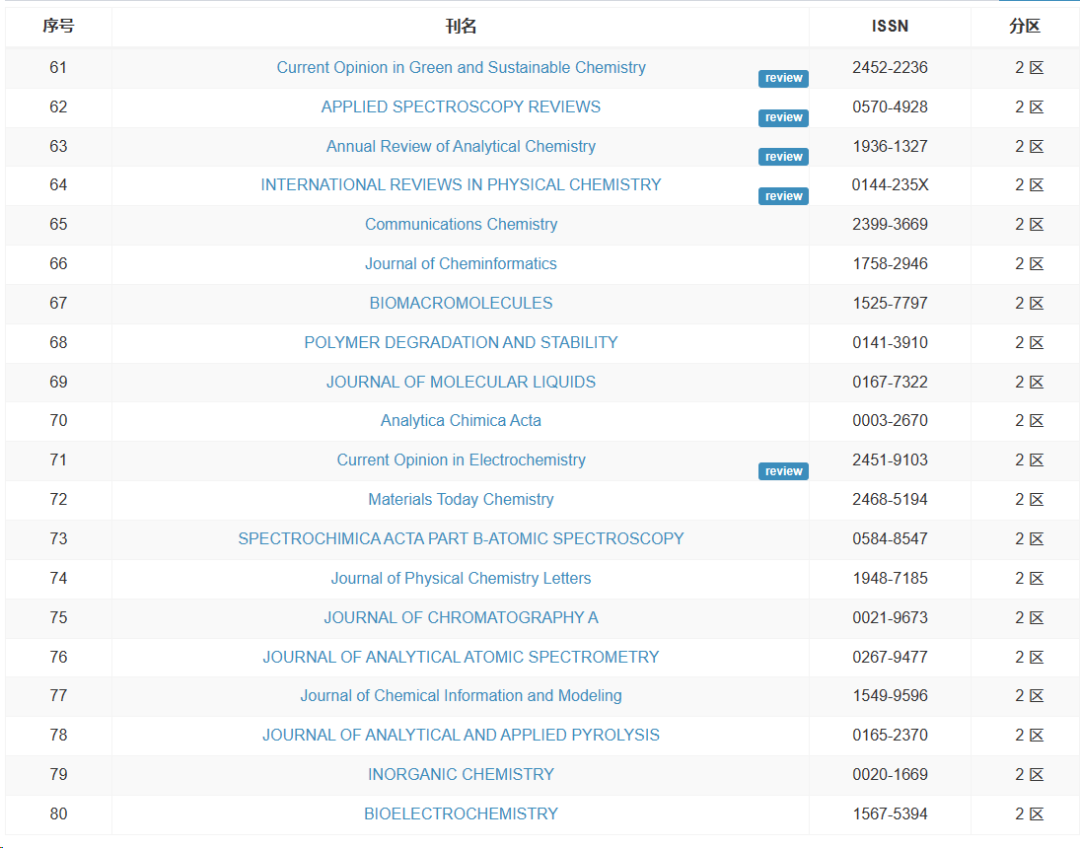Select ISSN 0020-1669 cell
The height and width of the screenshot is (848, 1080).
890,774
